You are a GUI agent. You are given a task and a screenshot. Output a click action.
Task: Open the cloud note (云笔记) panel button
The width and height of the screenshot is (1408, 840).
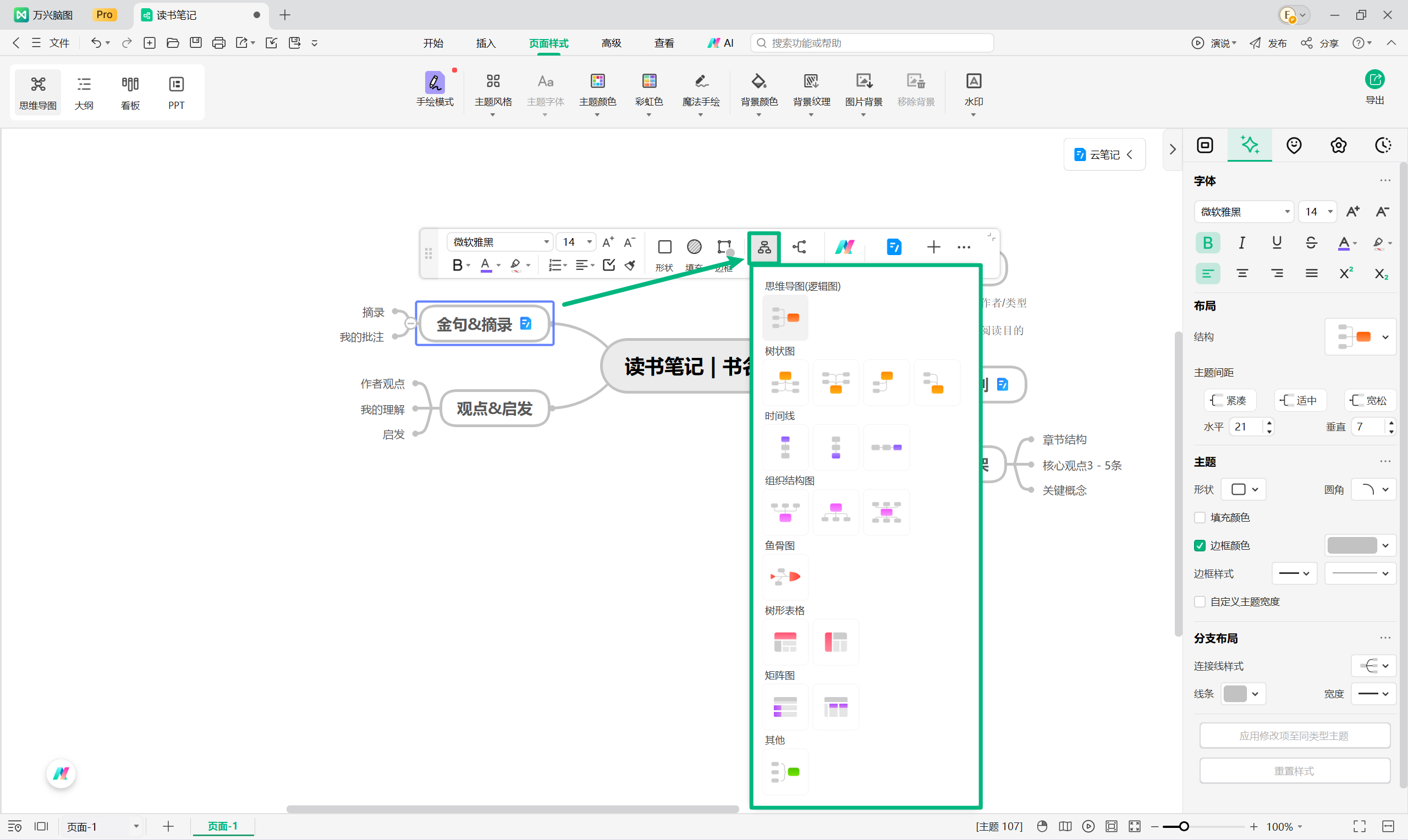(1104, 154)
